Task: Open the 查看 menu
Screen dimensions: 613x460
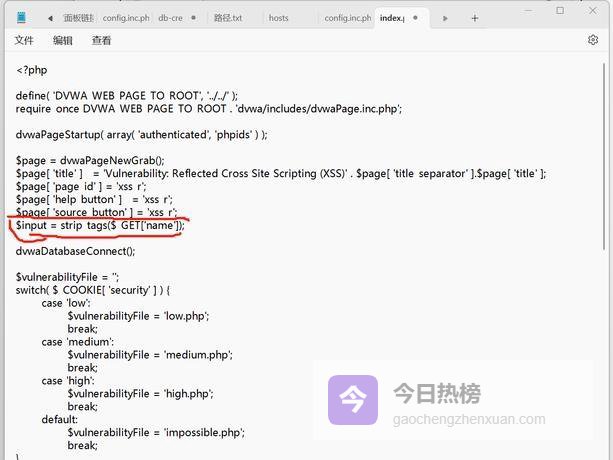Action: (x=101, y=41)
